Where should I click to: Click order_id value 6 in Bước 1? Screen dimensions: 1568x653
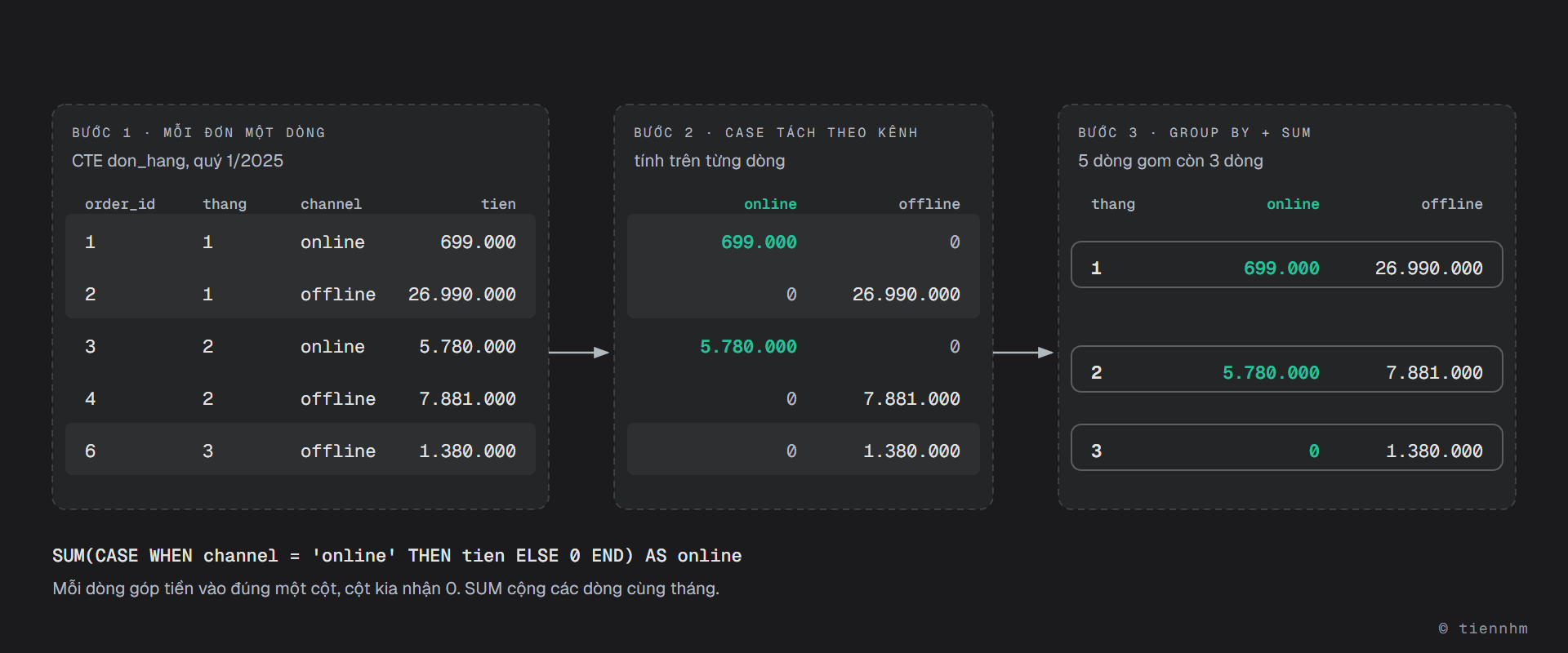click(x=90, y=451)
